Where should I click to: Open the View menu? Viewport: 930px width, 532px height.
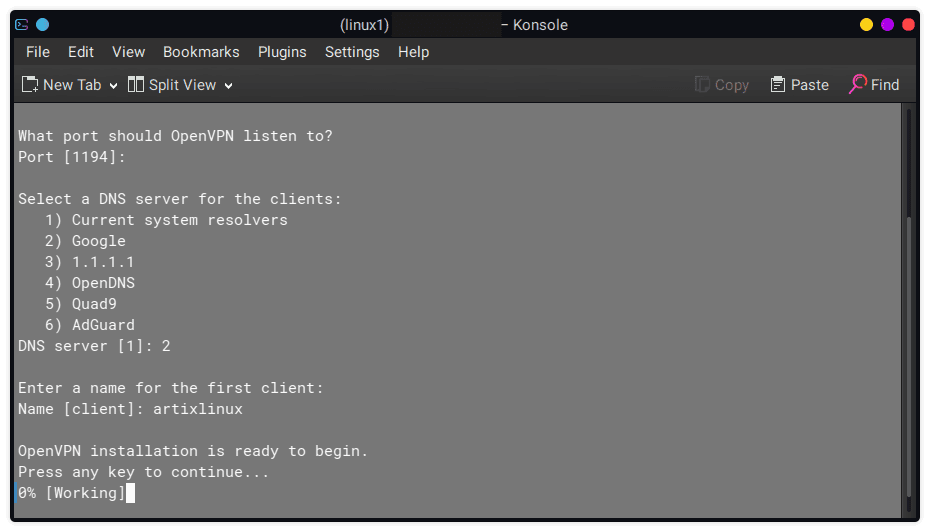click(129, 52)
